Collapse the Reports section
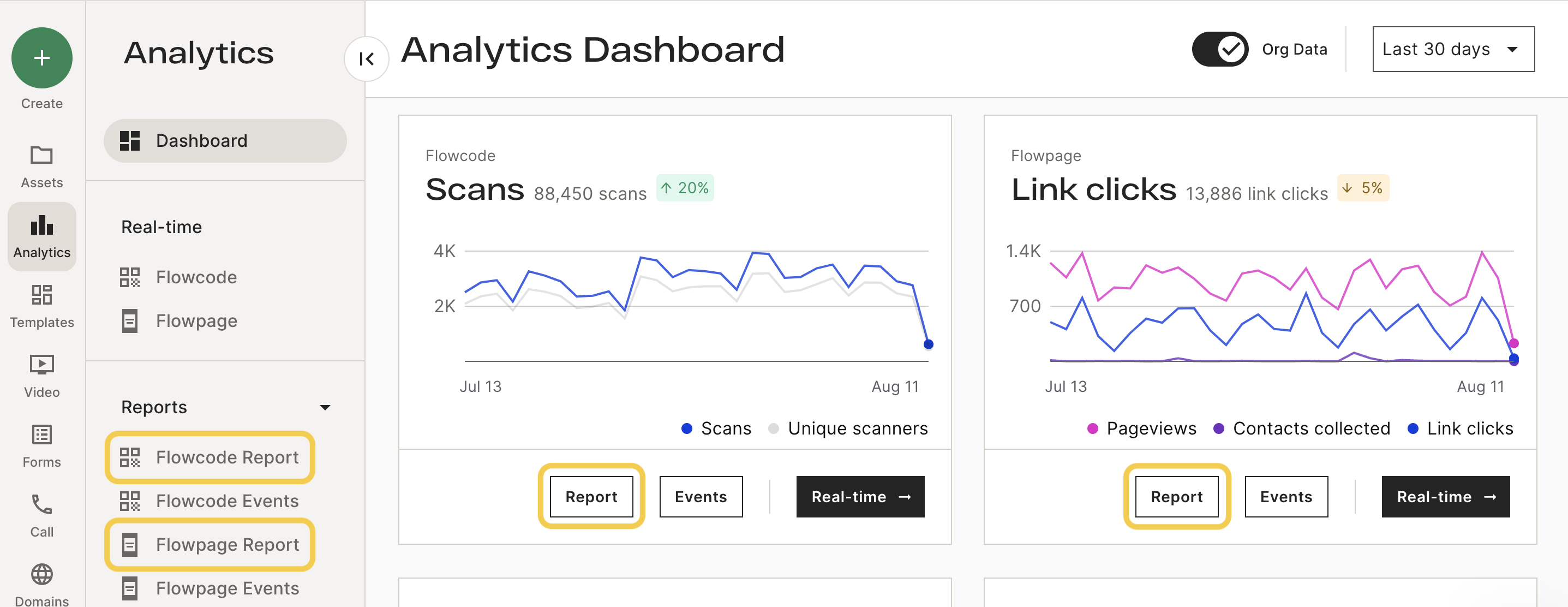1568x607 pixels. click(325, 407)
